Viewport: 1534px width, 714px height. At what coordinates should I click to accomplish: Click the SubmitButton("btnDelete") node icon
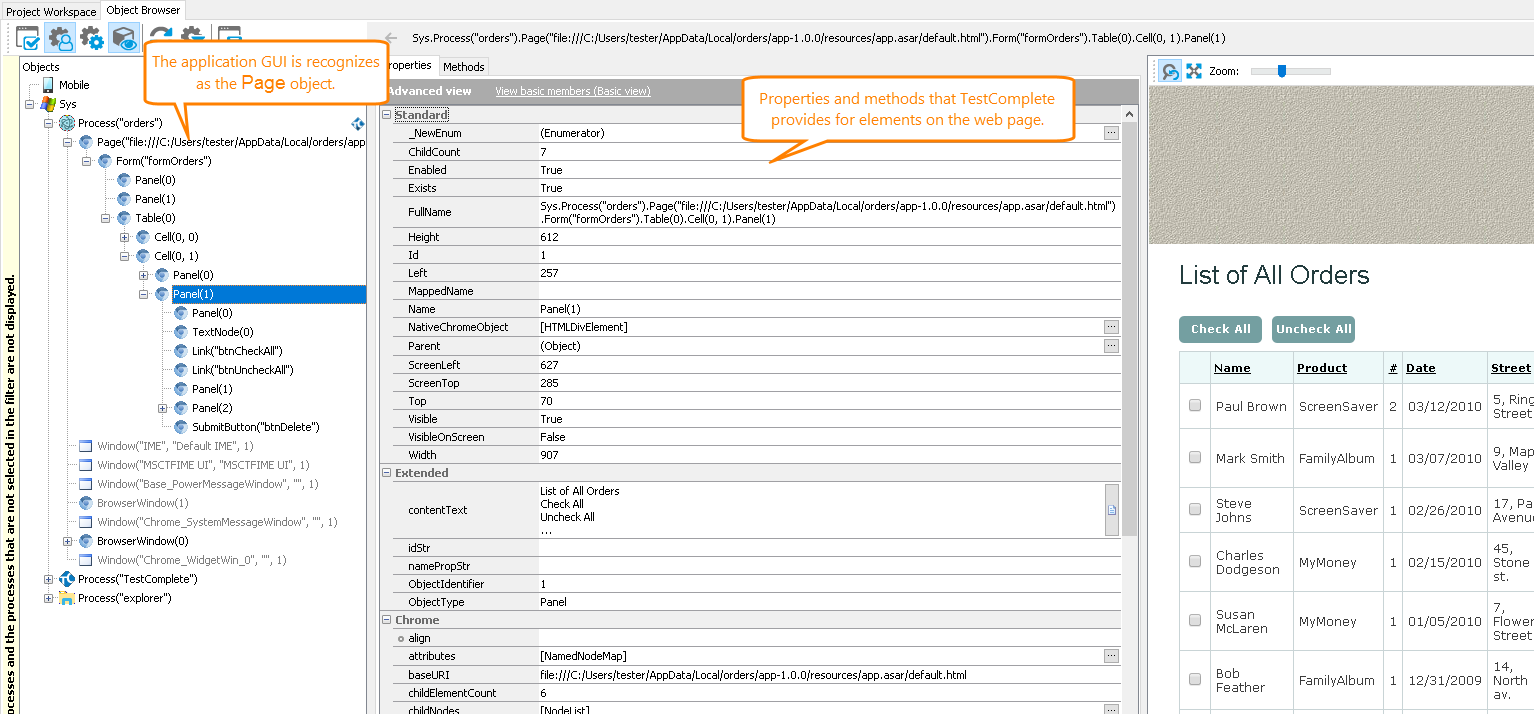(x=181, y=427)
